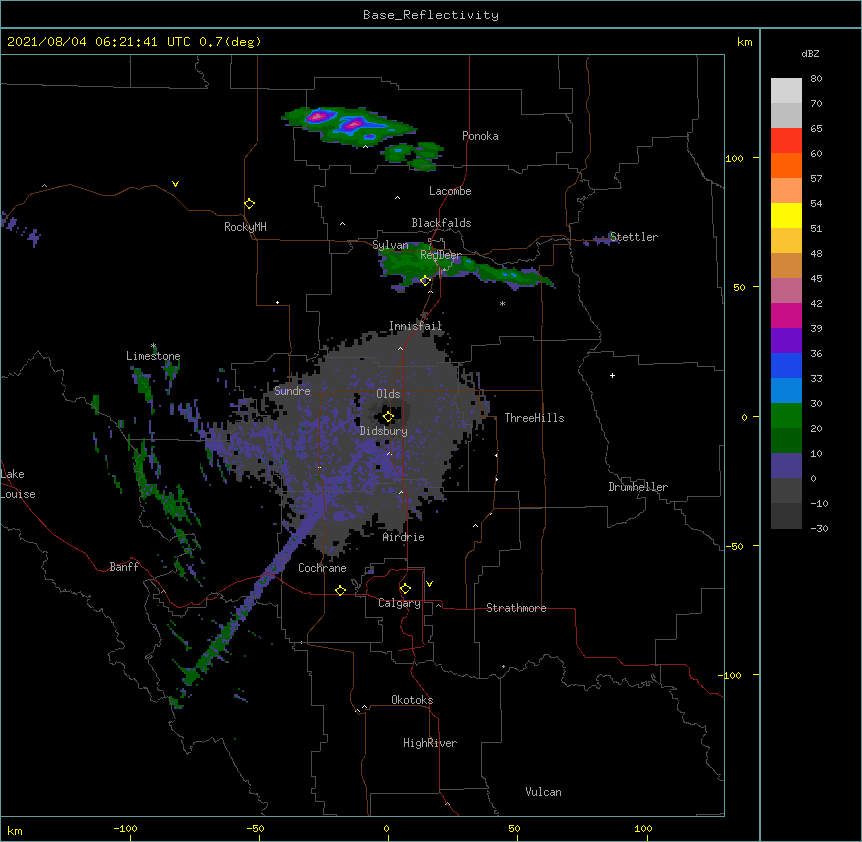This screenshot has width=862, height=842.
Task: Click the yellow V marker northwest of RockyMH
Action: pos(175,184)
